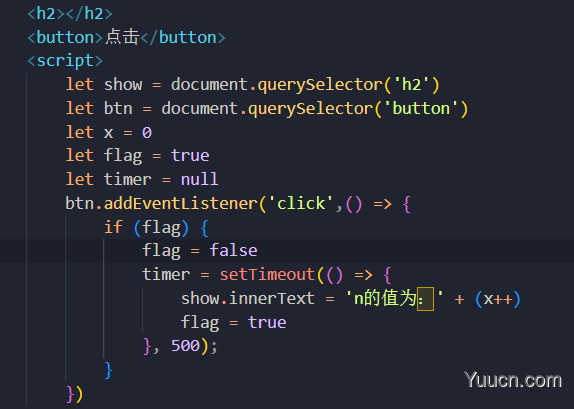574x409 pixels.
Task: Click the 'if' keyword
Action: pos(113,227)
